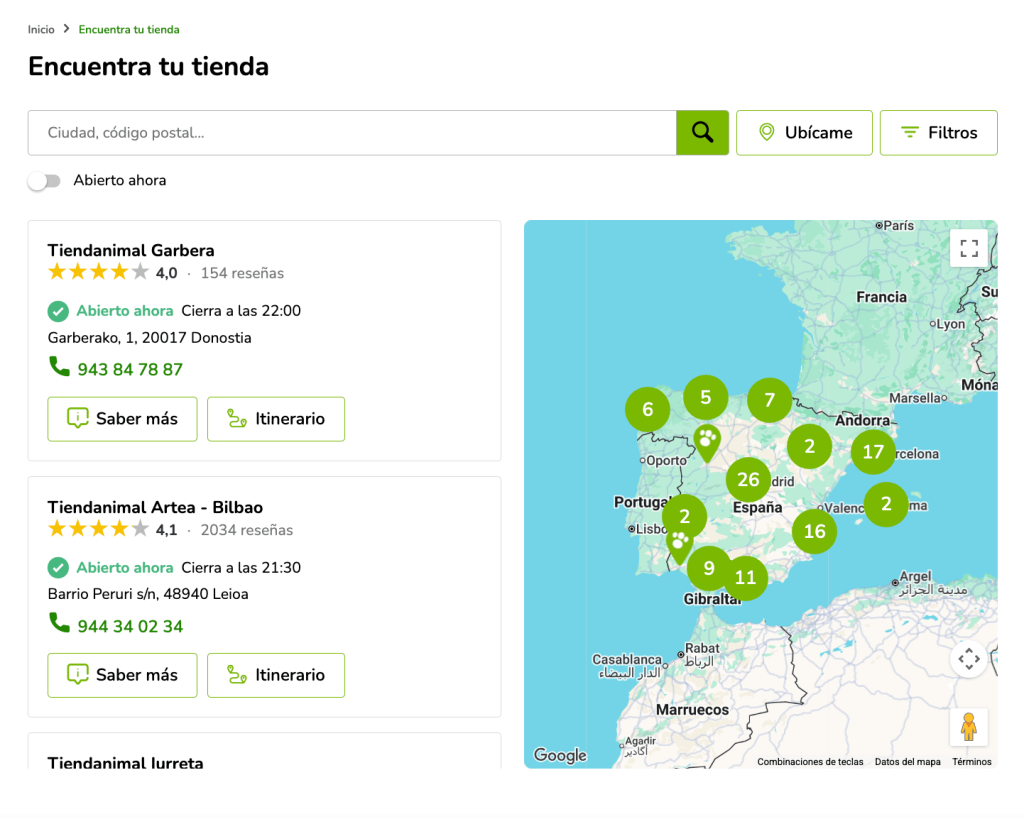Go to Inicio breadcrumb
Viewport: 1024px width, 819px height.
click(41, 29)
